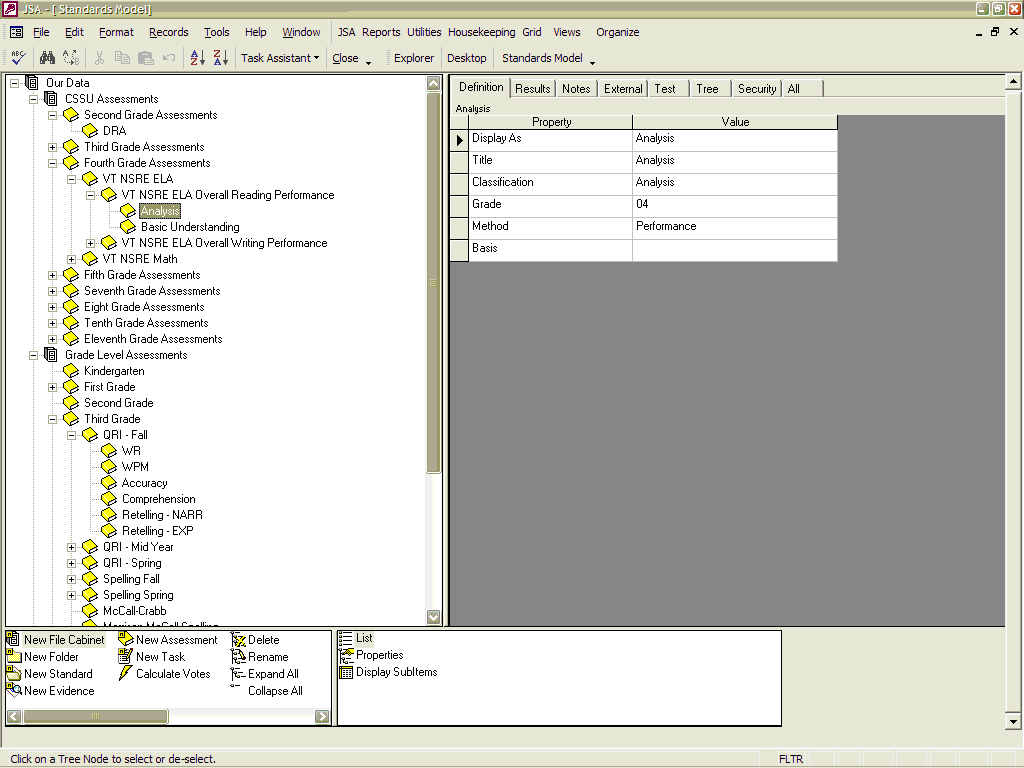
Task: Open the Housekeeping menu
Action: point(481,32)
